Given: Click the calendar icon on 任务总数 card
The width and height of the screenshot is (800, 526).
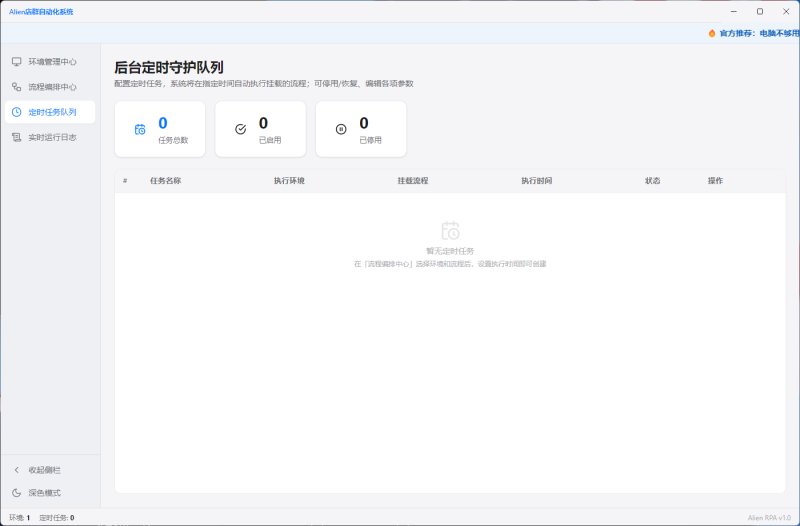Looking at the screenshot, I should pos(140,130).
